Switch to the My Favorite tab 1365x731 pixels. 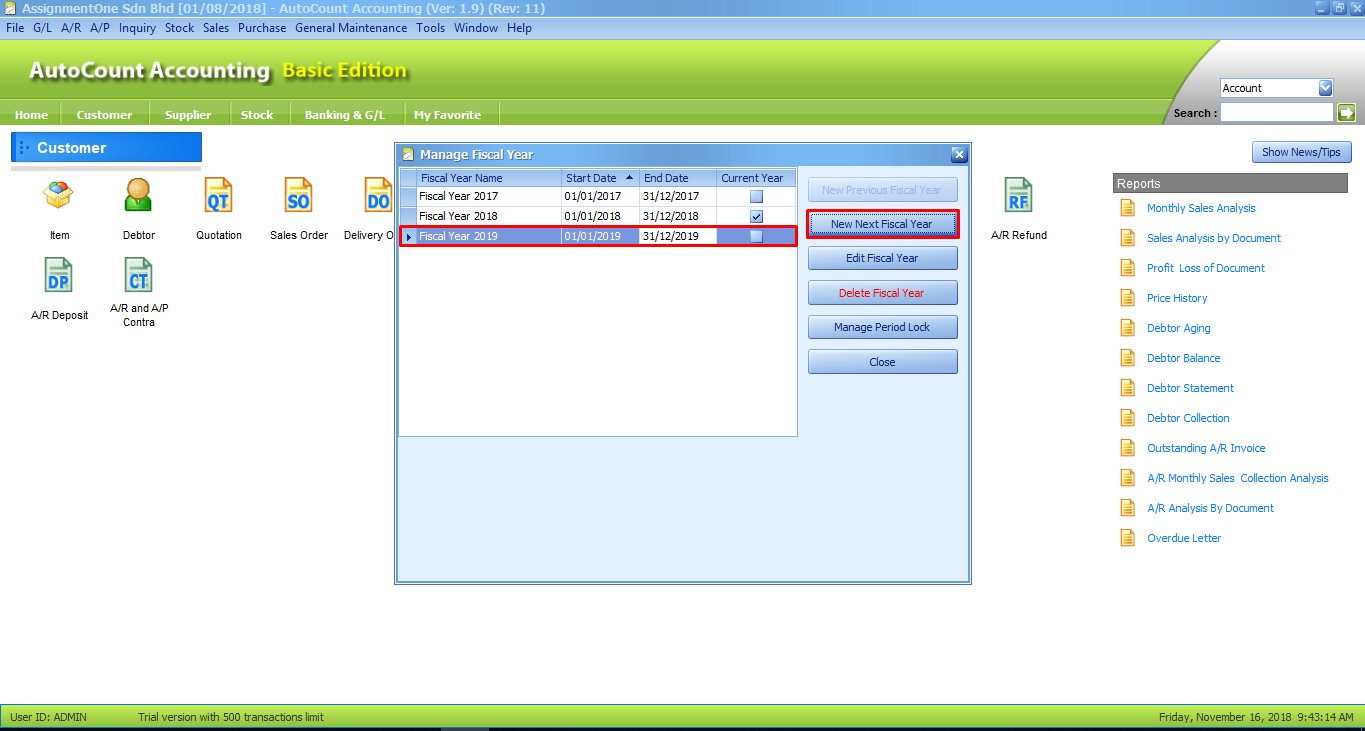(x=447, y=114)
